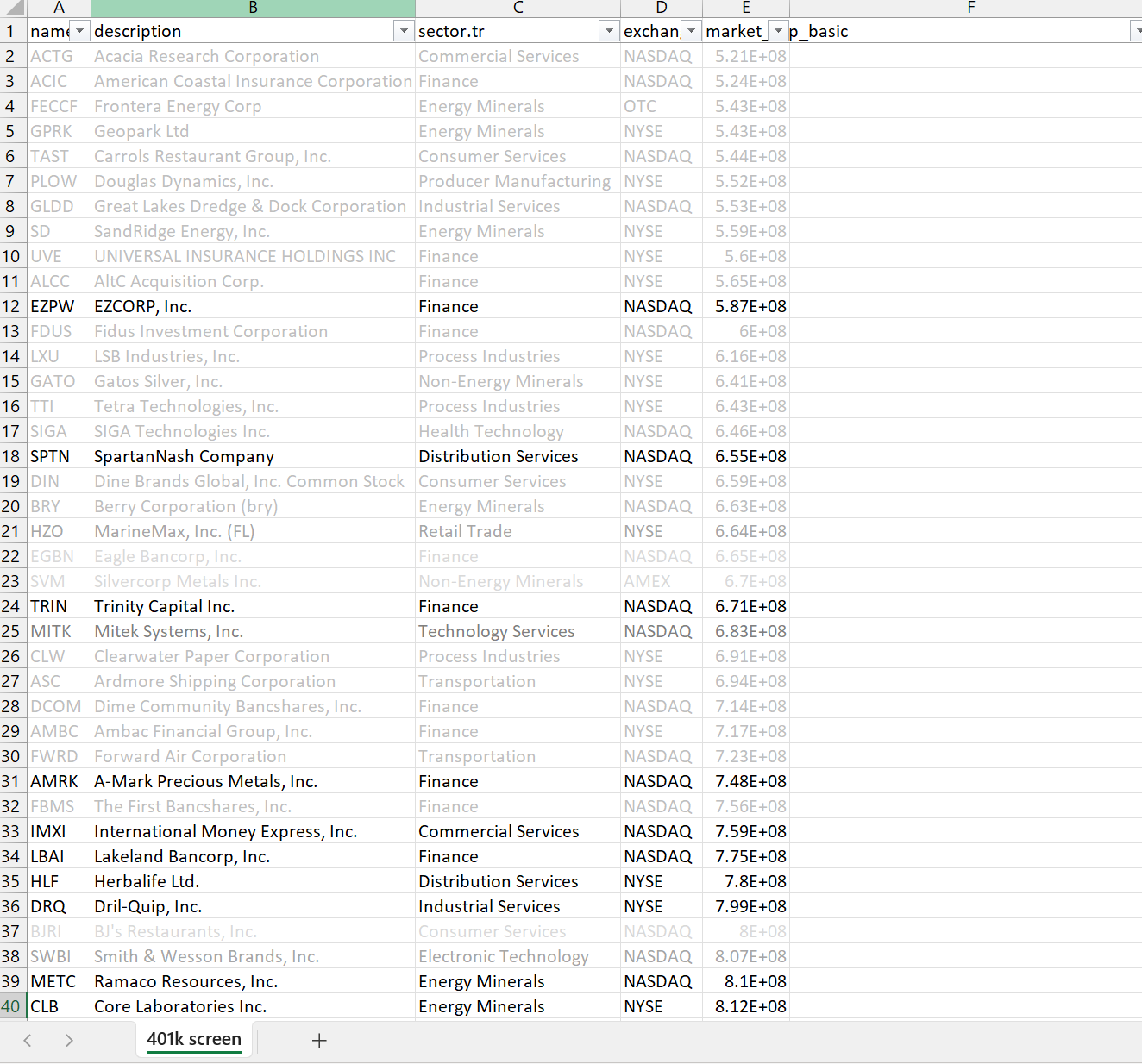Select Herbalife Ltd. Distribution Services sector cell
The image size is (1142, 1064).
[x=518, y=881]
